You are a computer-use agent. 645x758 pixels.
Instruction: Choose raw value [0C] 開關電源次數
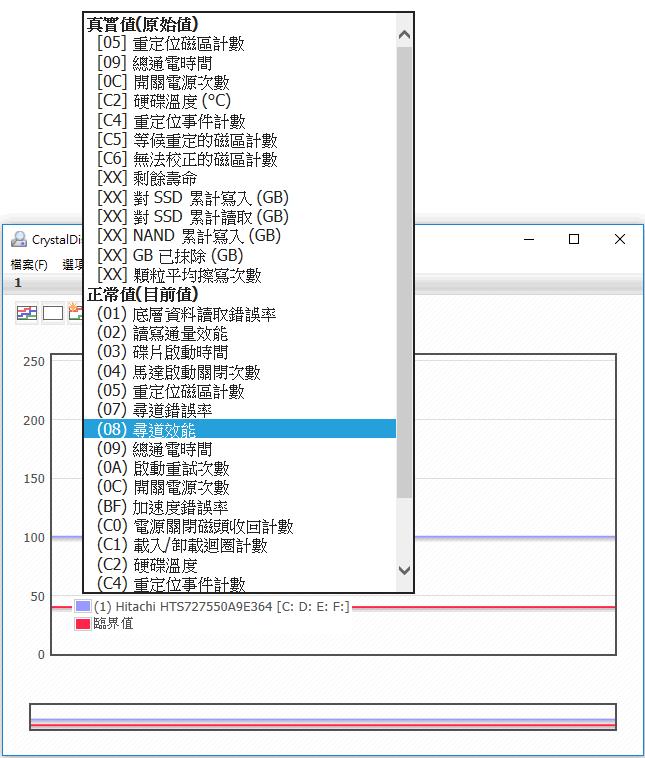pos(240,82)
